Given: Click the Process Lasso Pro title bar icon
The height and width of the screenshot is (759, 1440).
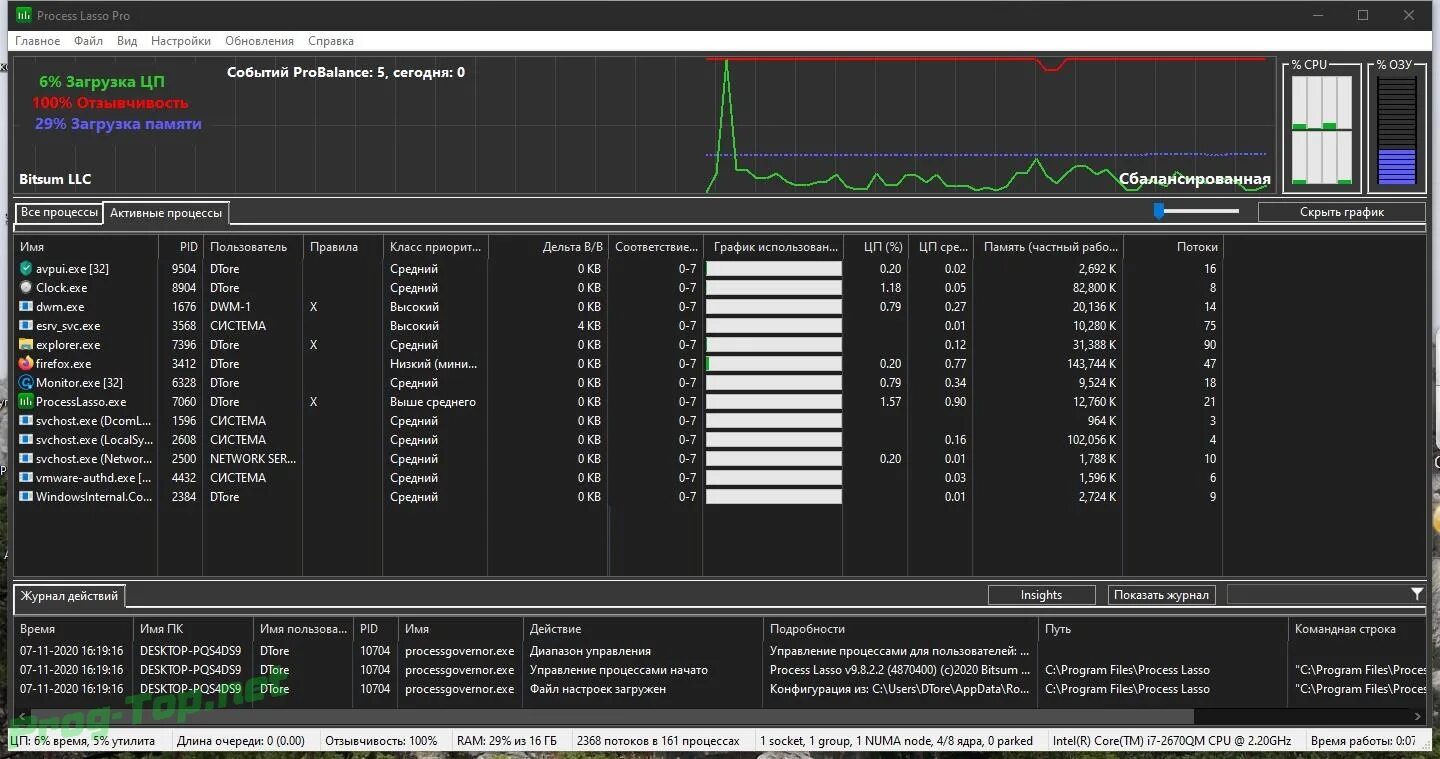Looking at the screenshot, I should 24,15.
